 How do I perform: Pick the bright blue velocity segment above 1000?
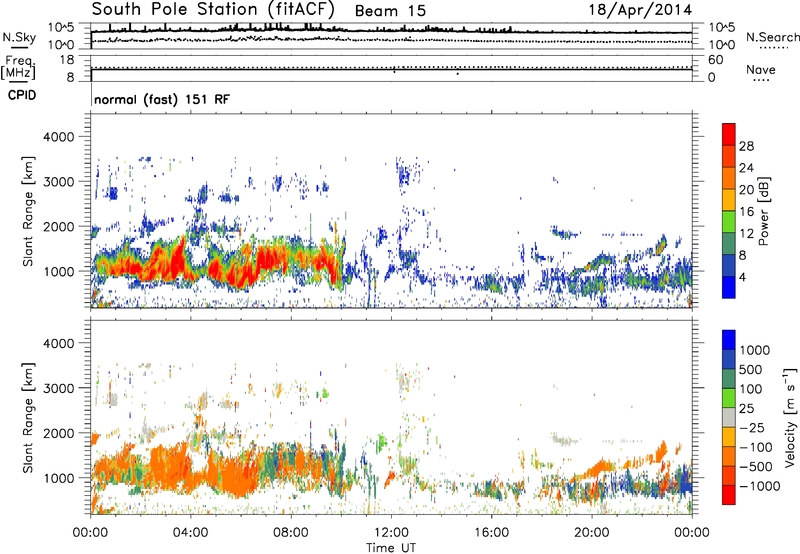pyautogui.click(x=729, y=340)
